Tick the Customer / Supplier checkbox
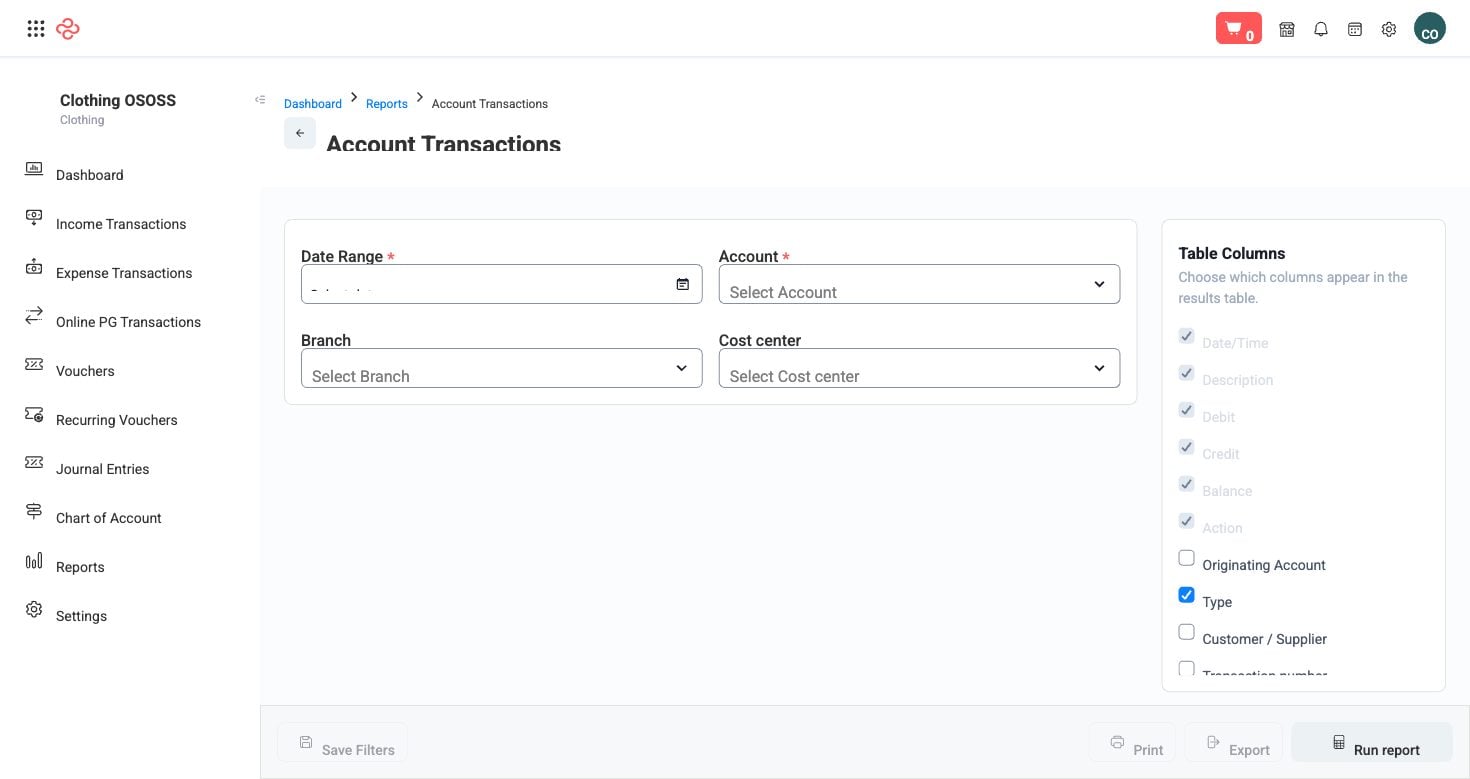This screenshot has height=779, width=1470. [x=1187, y=632]
